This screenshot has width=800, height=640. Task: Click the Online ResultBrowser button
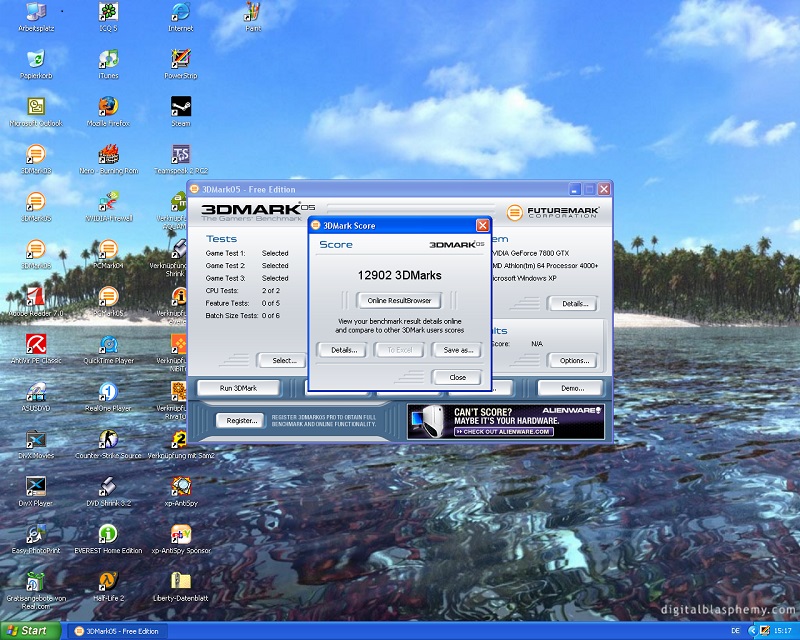399,301
